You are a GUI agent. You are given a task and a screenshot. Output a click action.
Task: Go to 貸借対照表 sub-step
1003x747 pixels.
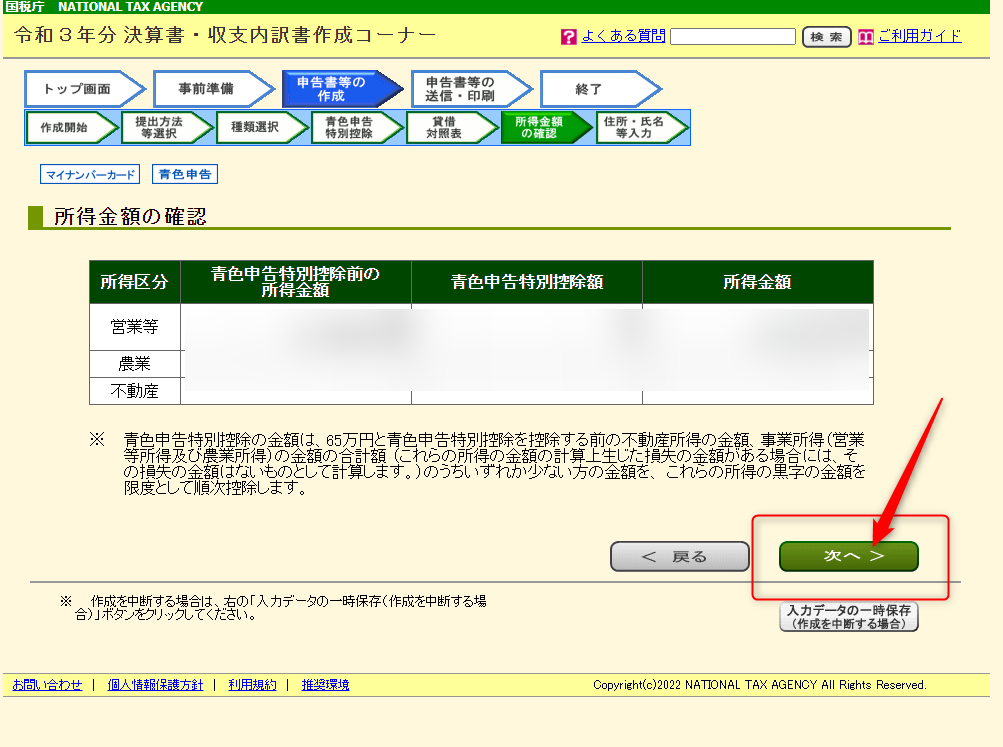click(x=444, y=128)
